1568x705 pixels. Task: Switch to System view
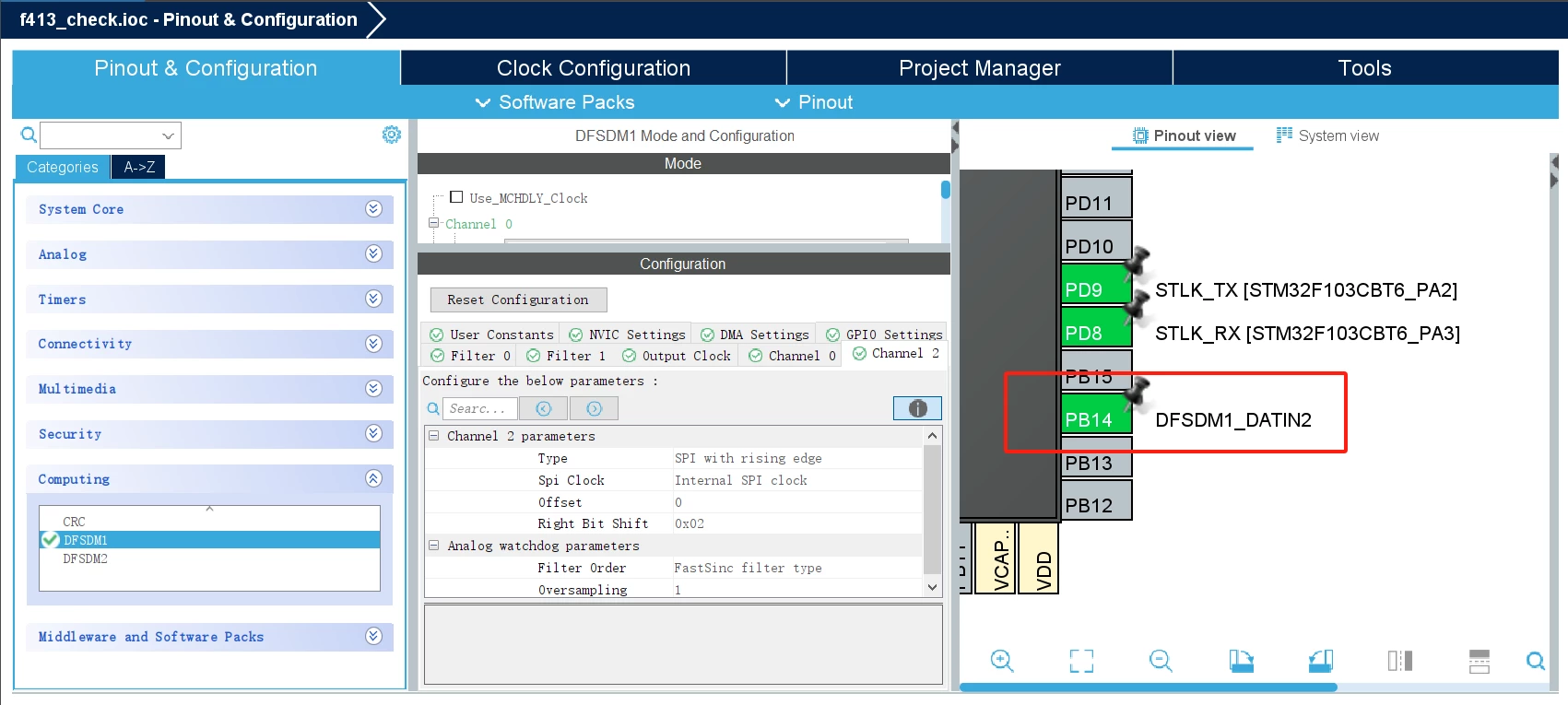pos(1327,135)
